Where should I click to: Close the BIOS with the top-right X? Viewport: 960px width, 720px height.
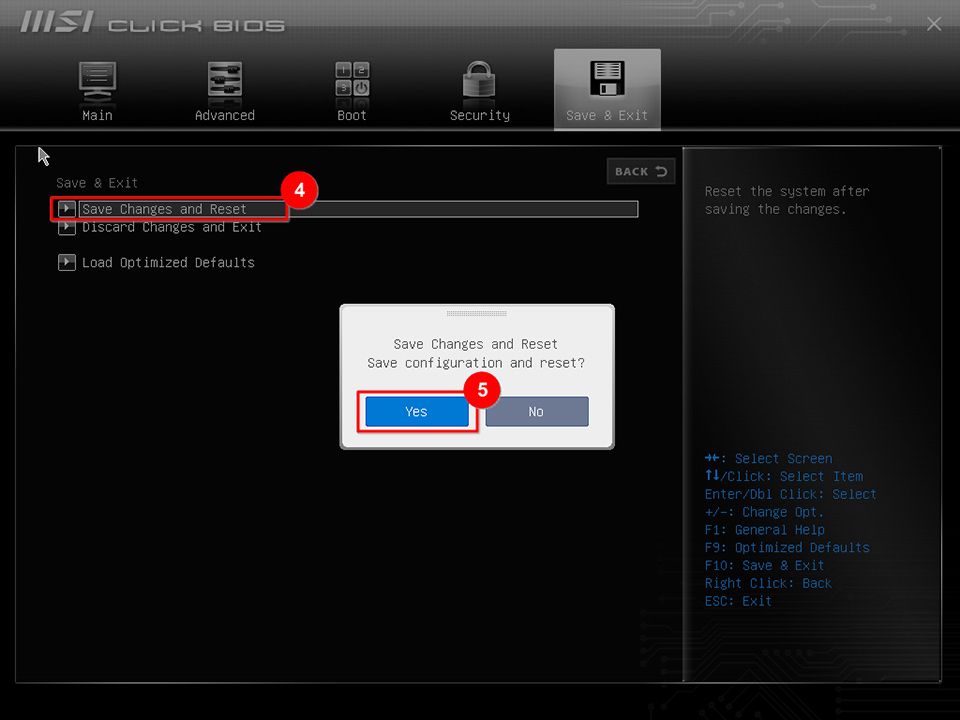[934, 24]
